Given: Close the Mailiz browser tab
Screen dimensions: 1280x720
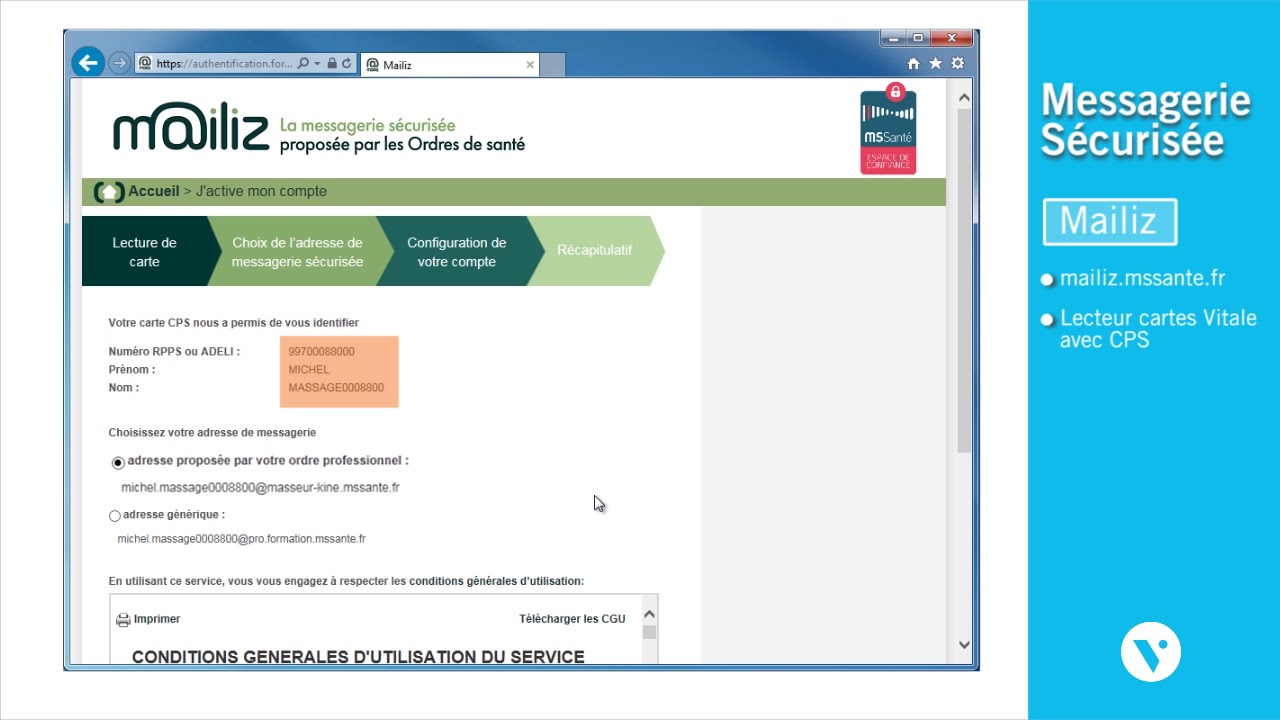Looking at the screenshot, I should point(530,65).
